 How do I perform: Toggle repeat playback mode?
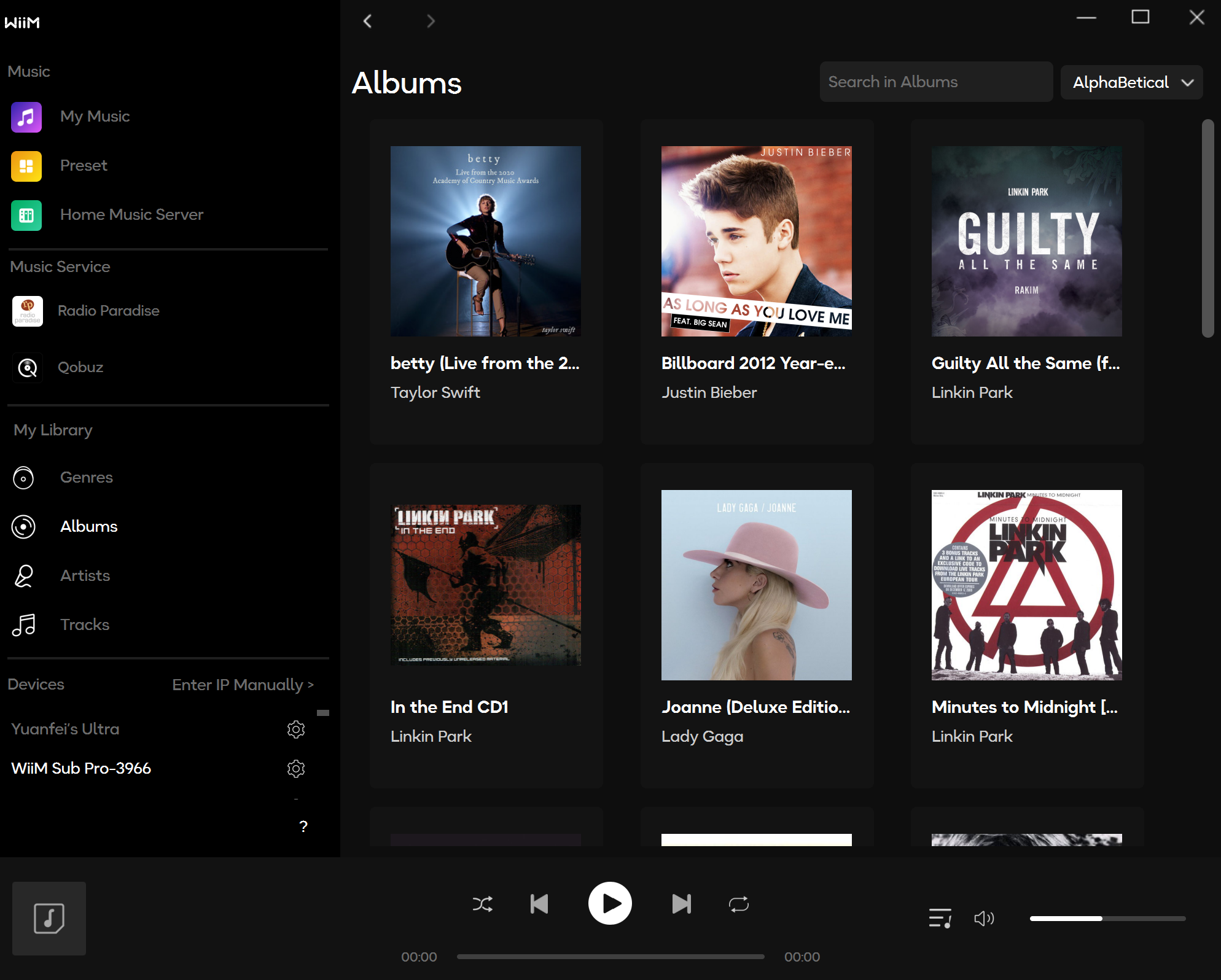coord(738,904)
